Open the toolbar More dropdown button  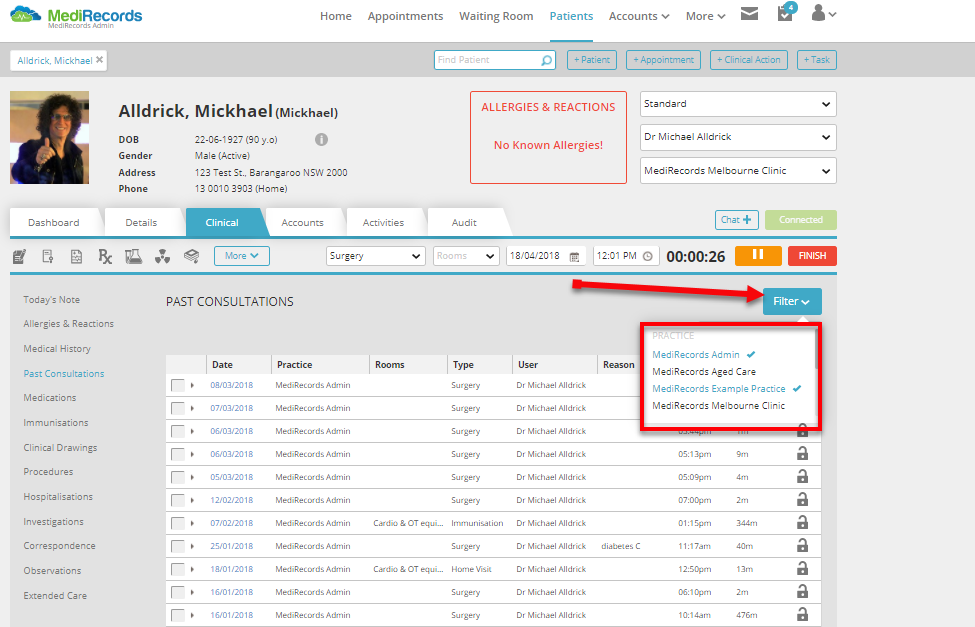242,256
